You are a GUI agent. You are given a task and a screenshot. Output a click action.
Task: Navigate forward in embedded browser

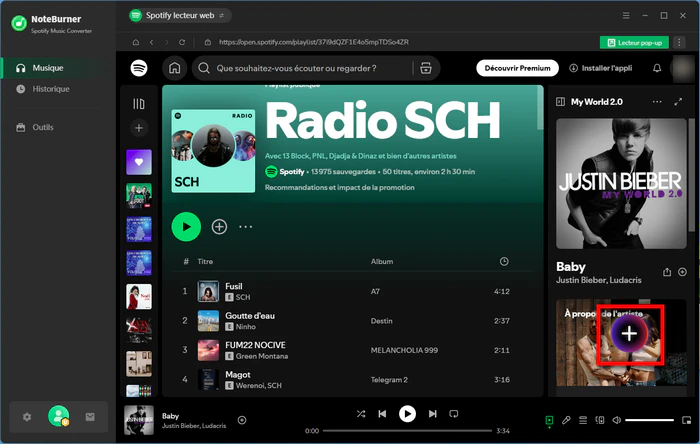coord(167,42)
